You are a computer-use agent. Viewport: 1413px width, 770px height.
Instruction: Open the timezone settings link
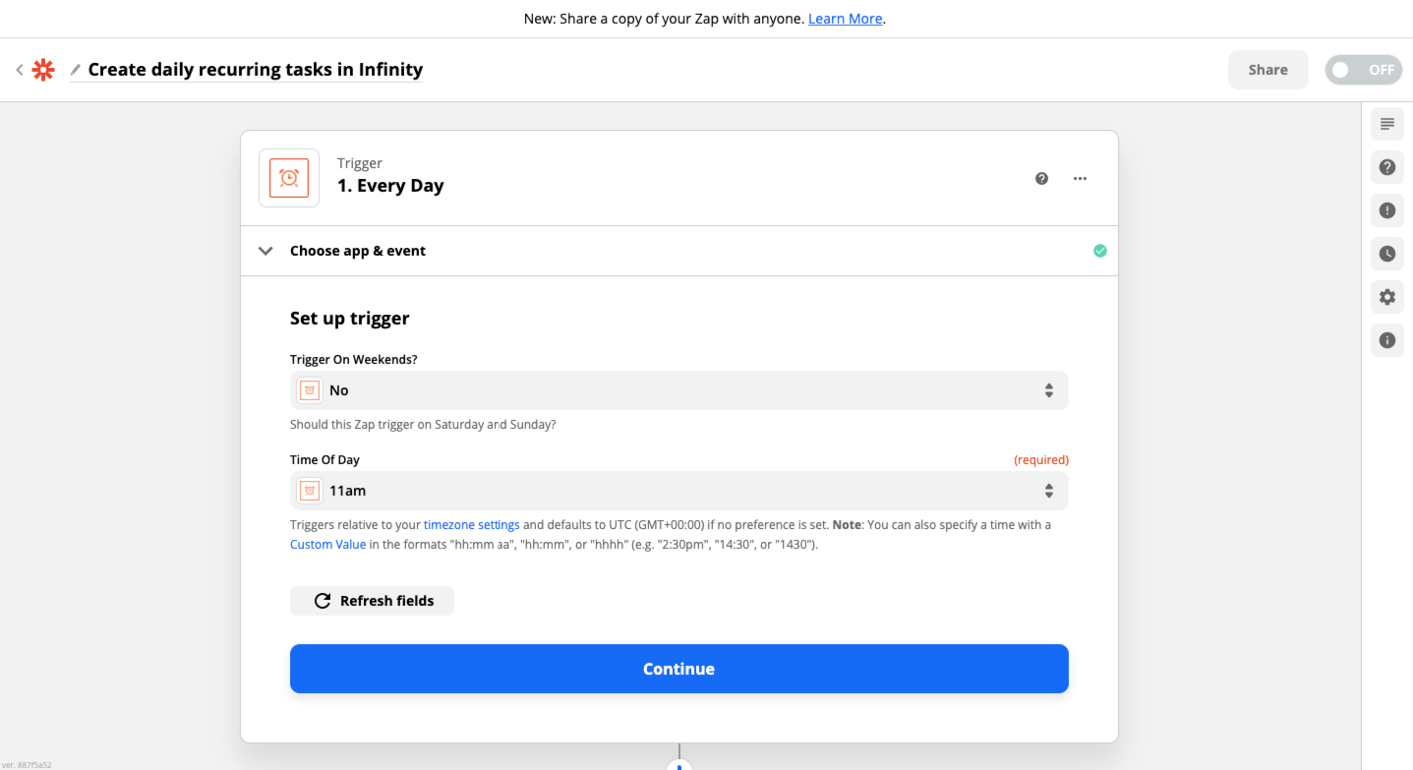471,525
